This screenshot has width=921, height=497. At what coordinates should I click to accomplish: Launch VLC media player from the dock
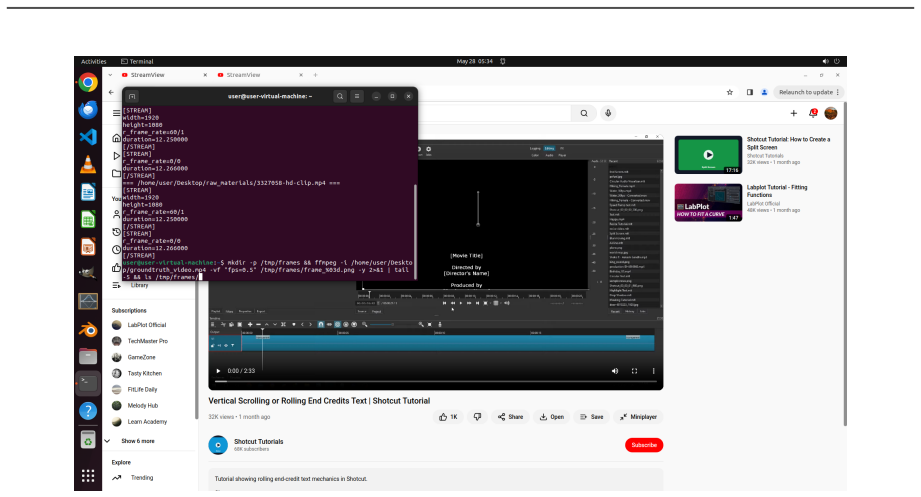click(x=88, y=164)
